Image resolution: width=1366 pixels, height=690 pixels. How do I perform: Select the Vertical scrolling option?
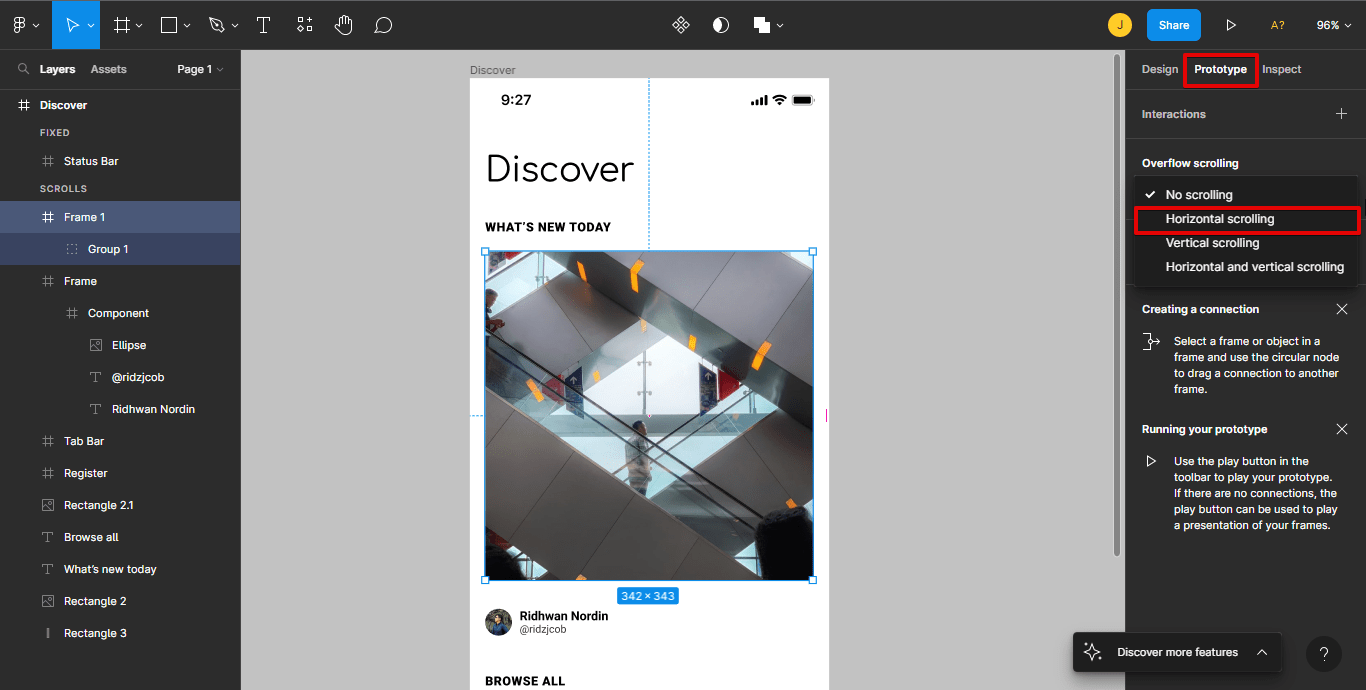(1212, 242)
